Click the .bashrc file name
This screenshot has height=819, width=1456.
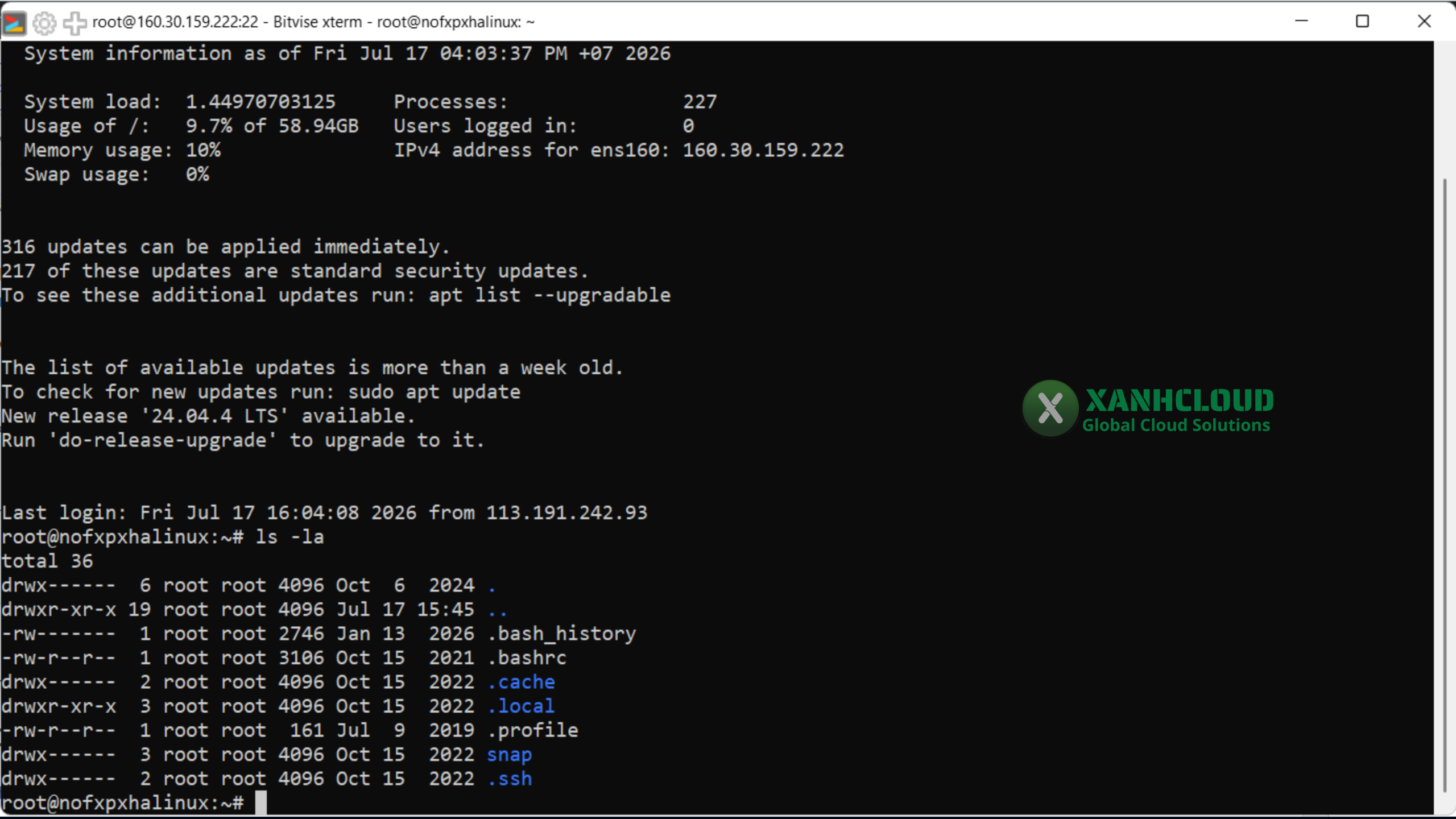527,658
